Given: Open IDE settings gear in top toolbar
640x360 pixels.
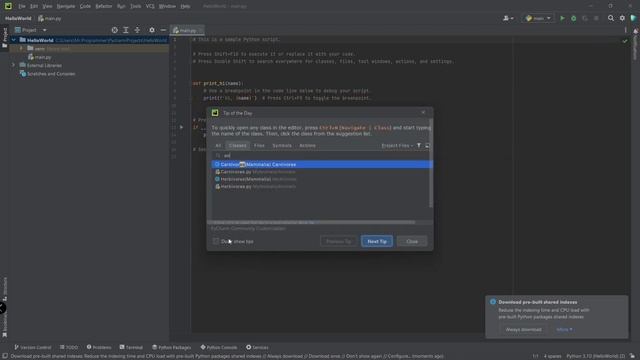Looking at the screenshot, I should click(x=622, y=18).
